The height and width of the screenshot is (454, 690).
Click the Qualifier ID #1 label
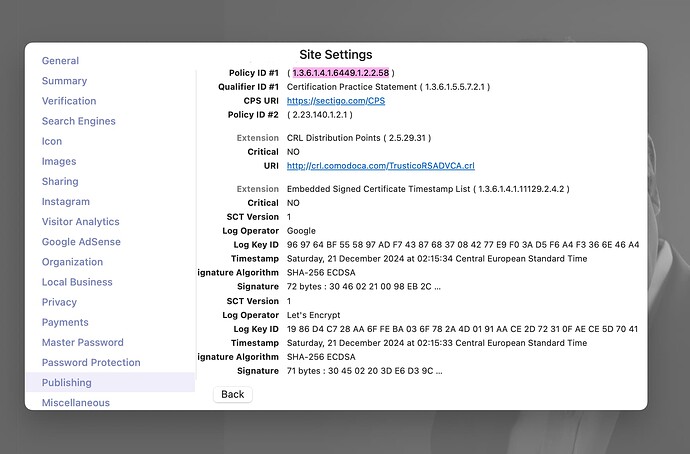click(x=248, y=87)
